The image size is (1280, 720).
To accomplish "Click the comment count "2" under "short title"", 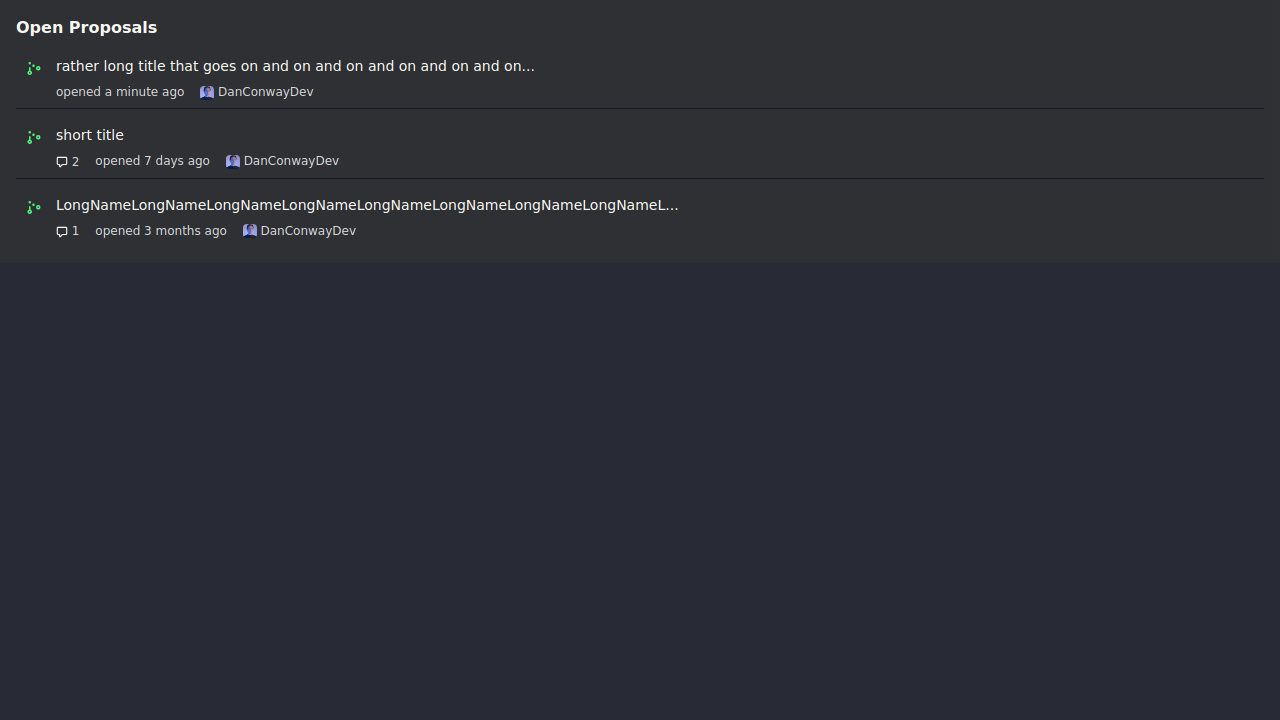I will 75,162.
